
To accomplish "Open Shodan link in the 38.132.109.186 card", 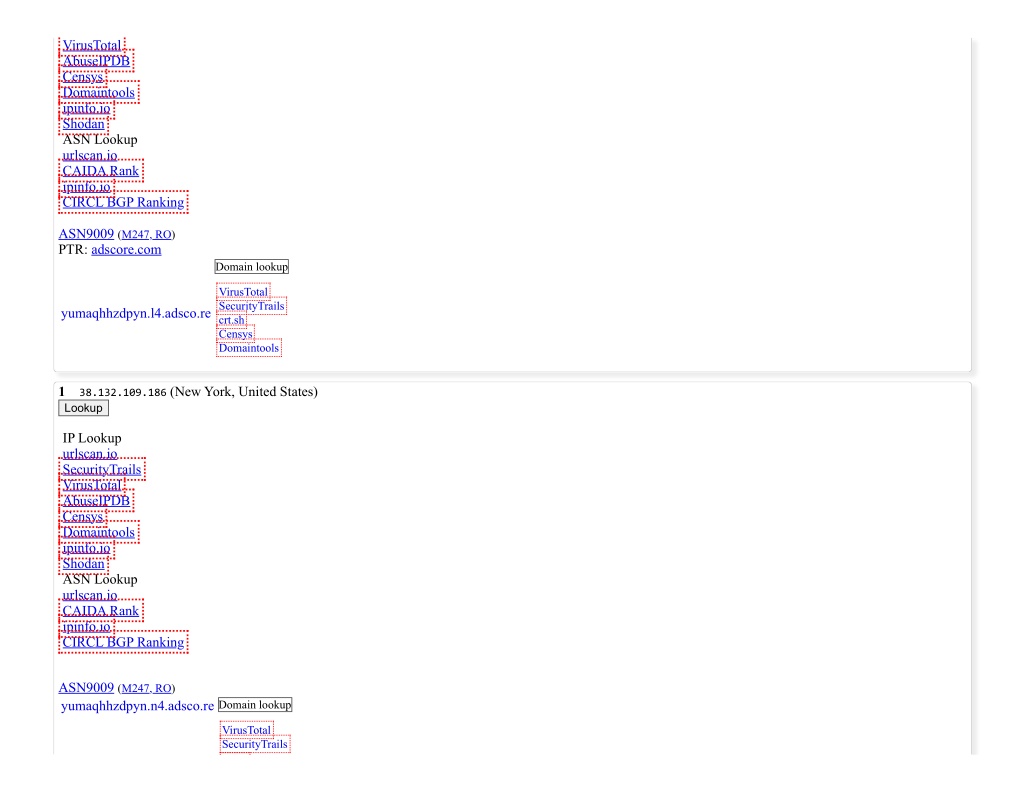I will (84, 564).
